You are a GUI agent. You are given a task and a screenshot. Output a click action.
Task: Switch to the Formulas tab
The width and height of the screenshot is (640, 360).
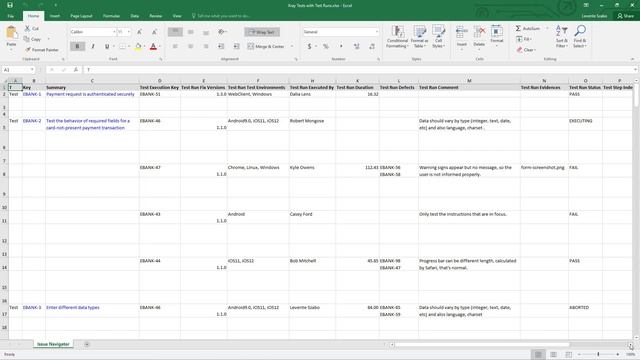[111, 16]
